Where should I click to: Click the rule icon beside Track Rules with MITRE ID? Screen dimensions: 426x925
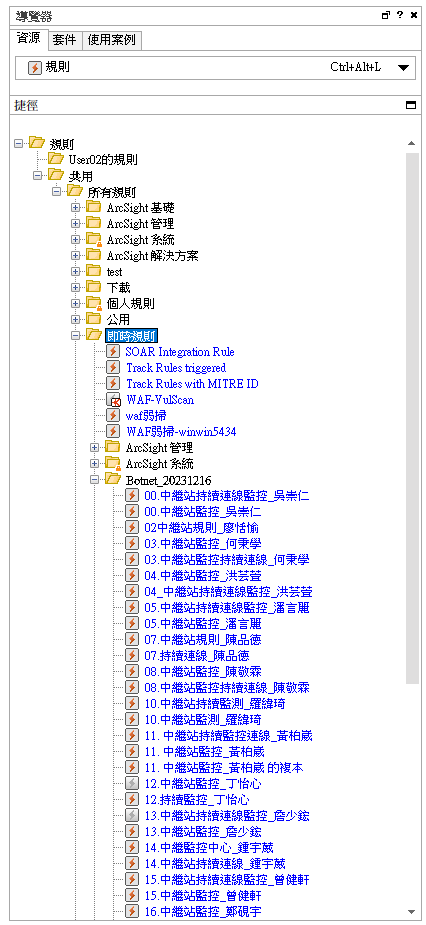pos(113,383)
